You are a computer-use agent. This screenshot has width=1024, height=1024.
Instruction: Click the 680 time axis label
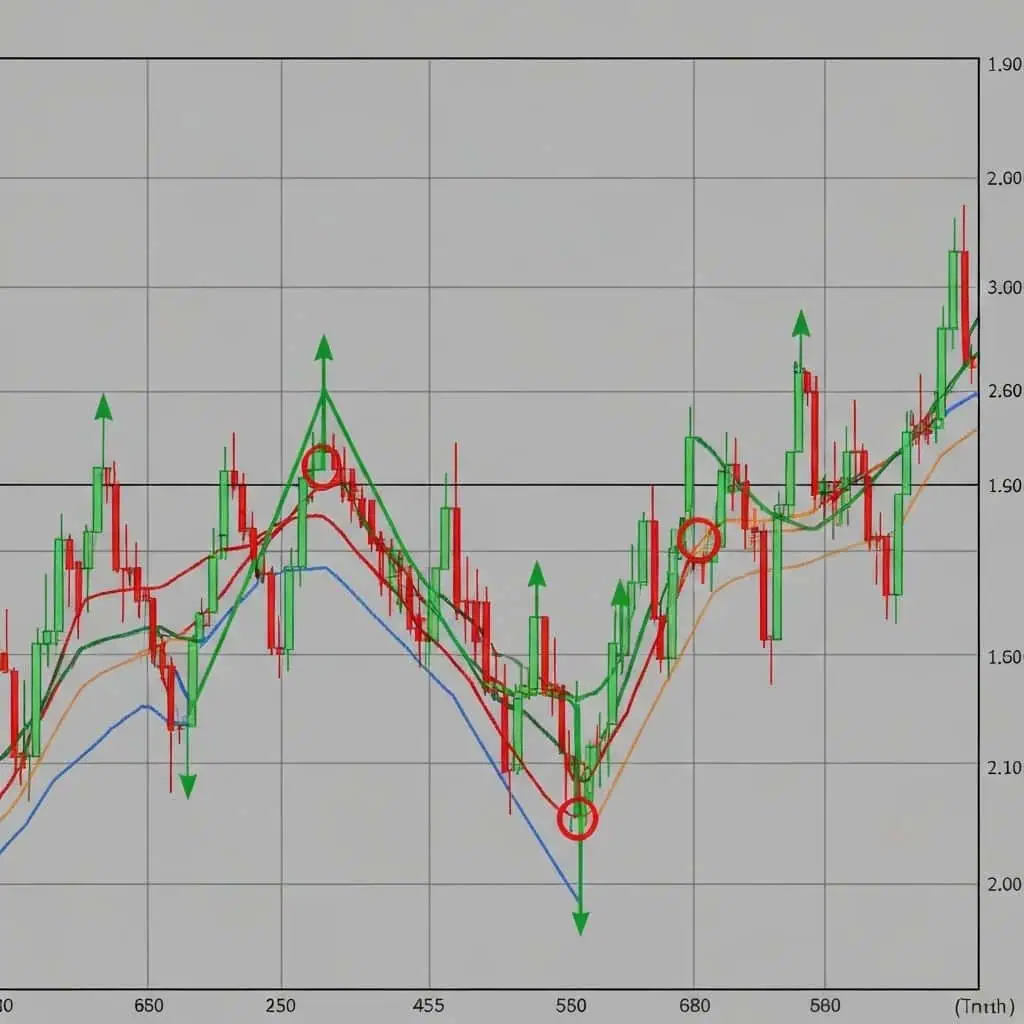[694, 1004]
